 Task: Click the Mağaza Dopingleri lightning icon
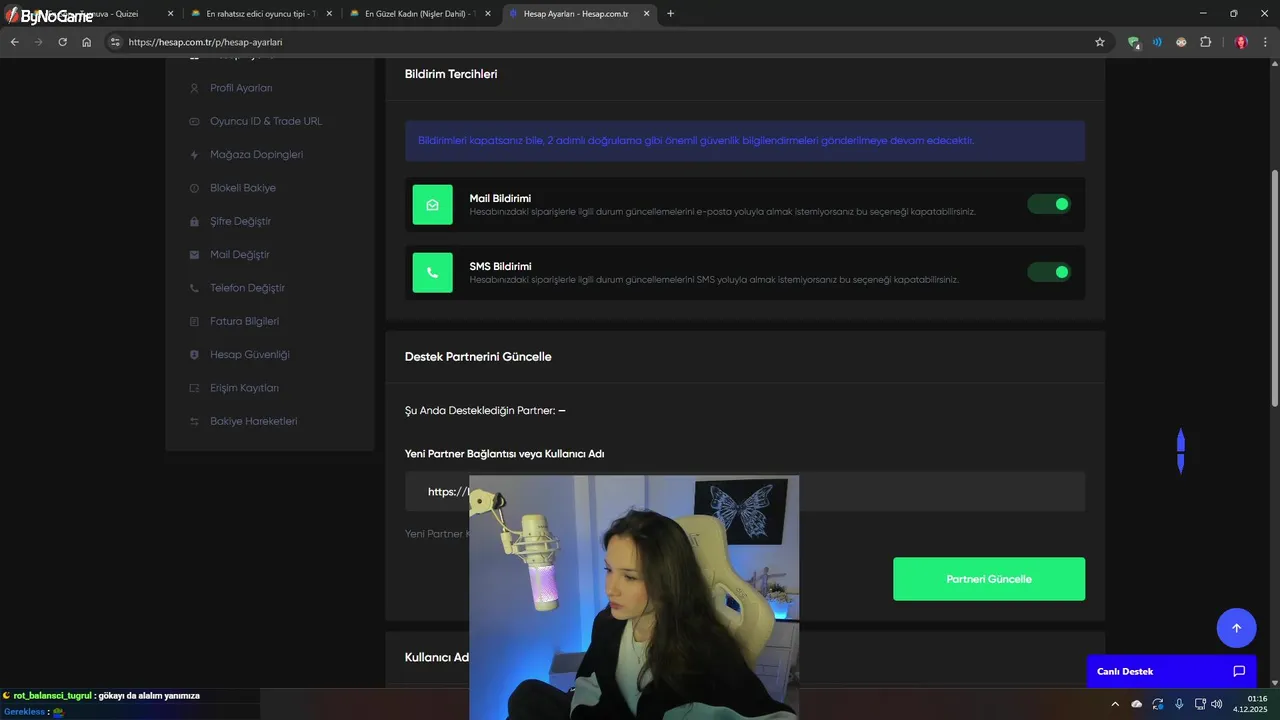pyautogui.click(x=194, y=155)
